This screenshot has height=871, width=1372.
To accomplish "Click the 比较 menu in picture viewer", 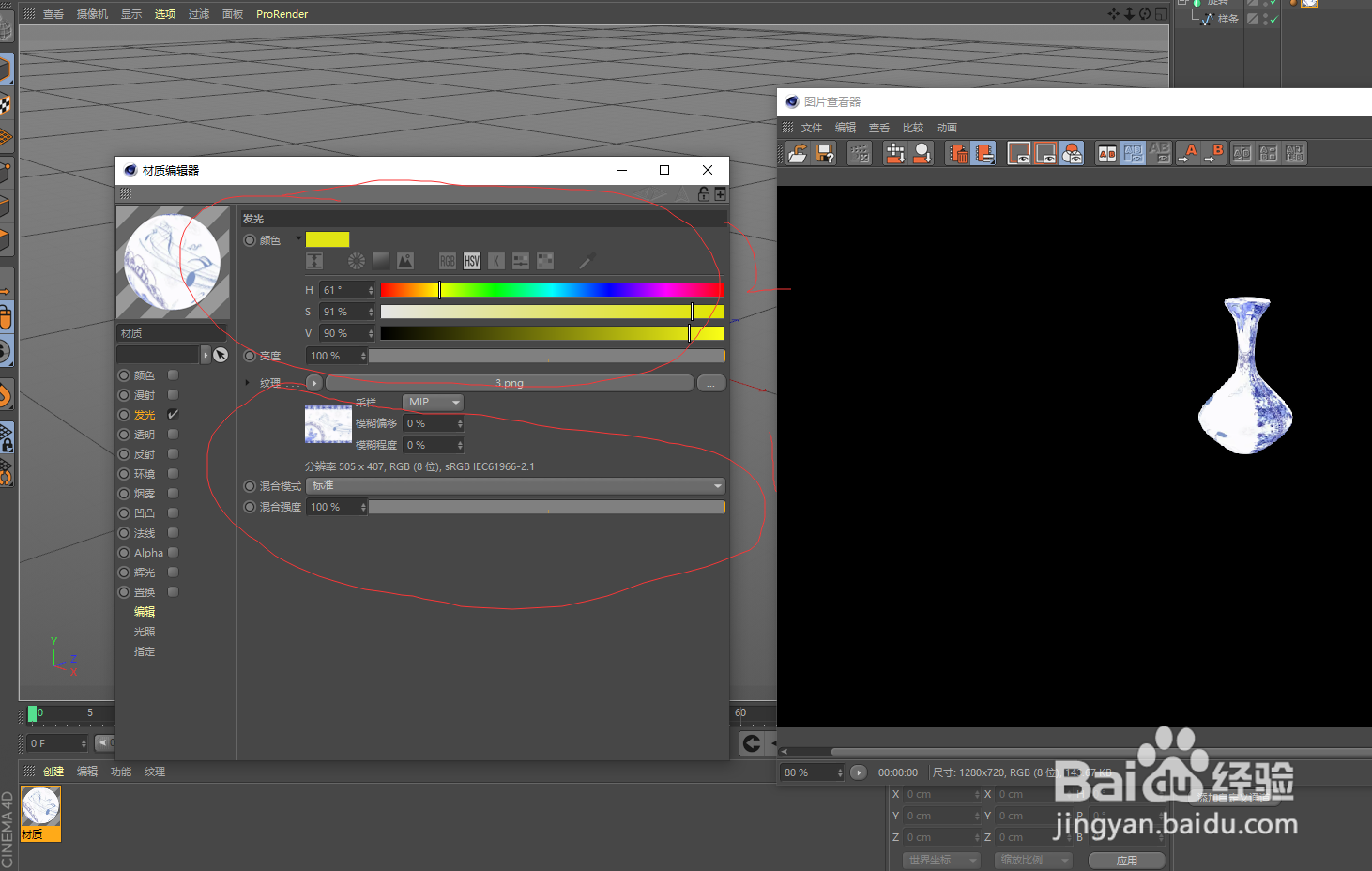I will pyautogui.click(x=912, y=127).
